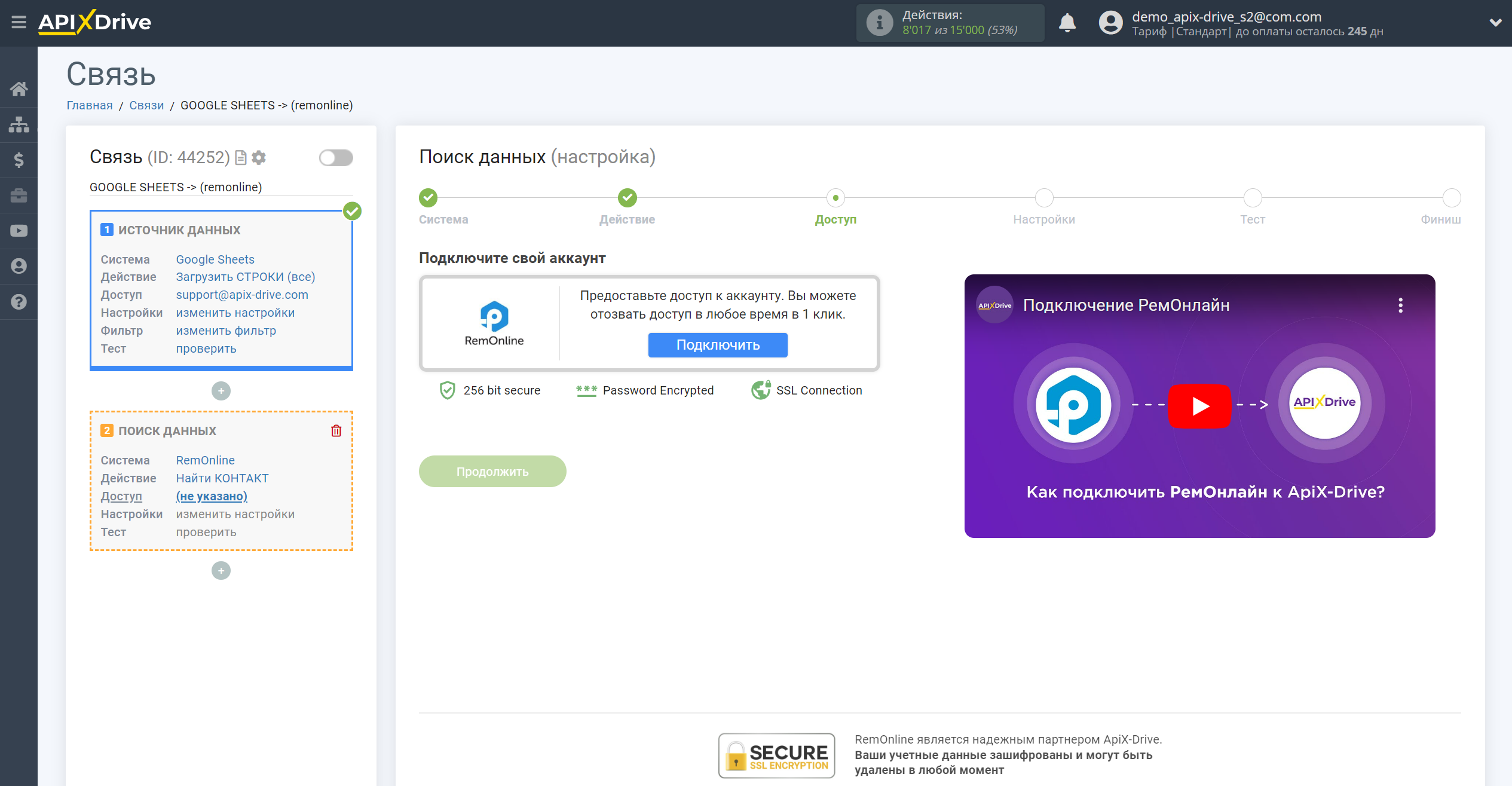The height and width of the screenshot is (786, 1512).
Task: Open the billing dollar sidebar icon
Action: (19, 160)
